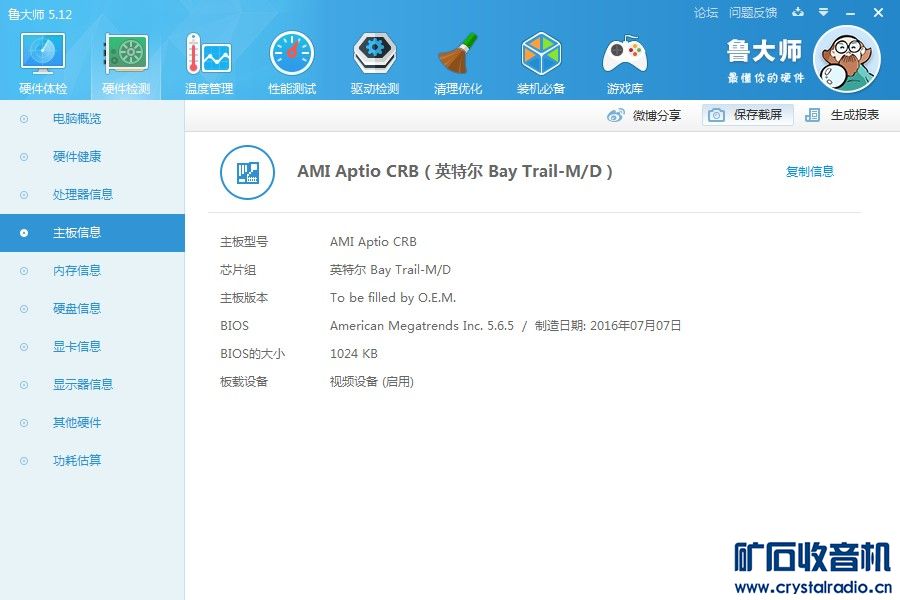
Task: Click the 板载设备 label
Action: (x=244, y=382)
